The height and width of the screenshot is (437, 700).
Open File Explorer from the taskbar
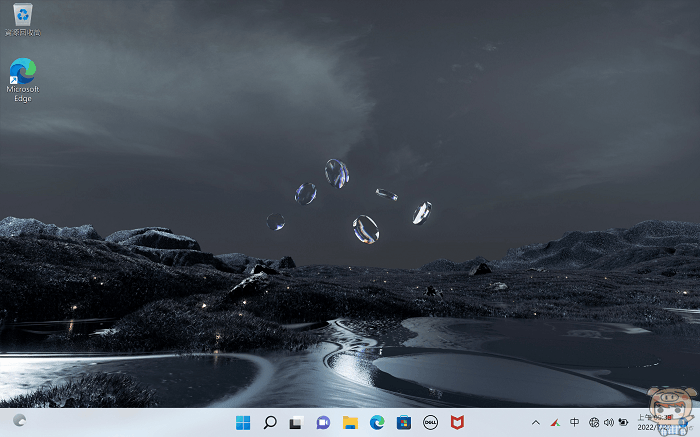350,422
